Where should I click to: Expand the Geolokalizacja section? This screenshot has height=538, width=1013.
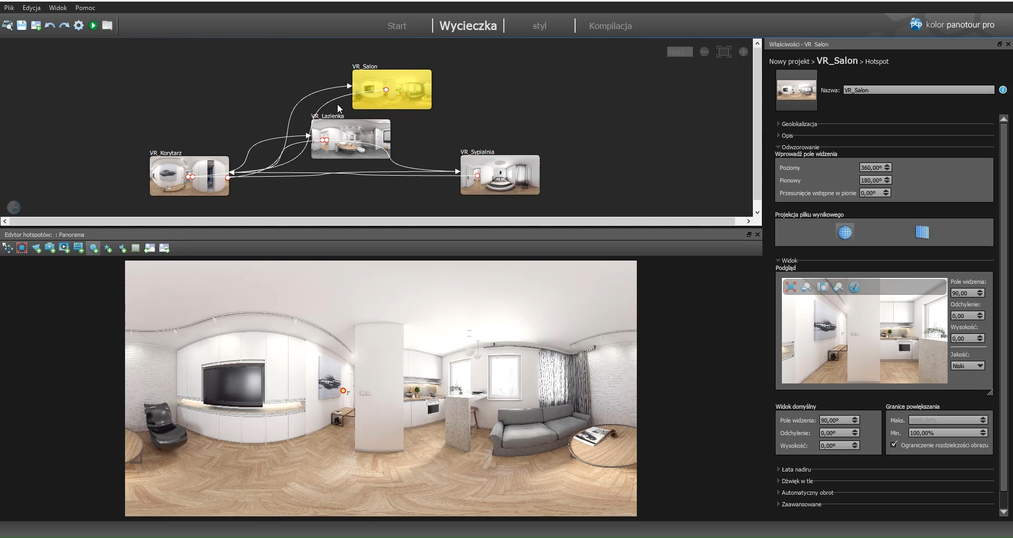click(799, 123)
